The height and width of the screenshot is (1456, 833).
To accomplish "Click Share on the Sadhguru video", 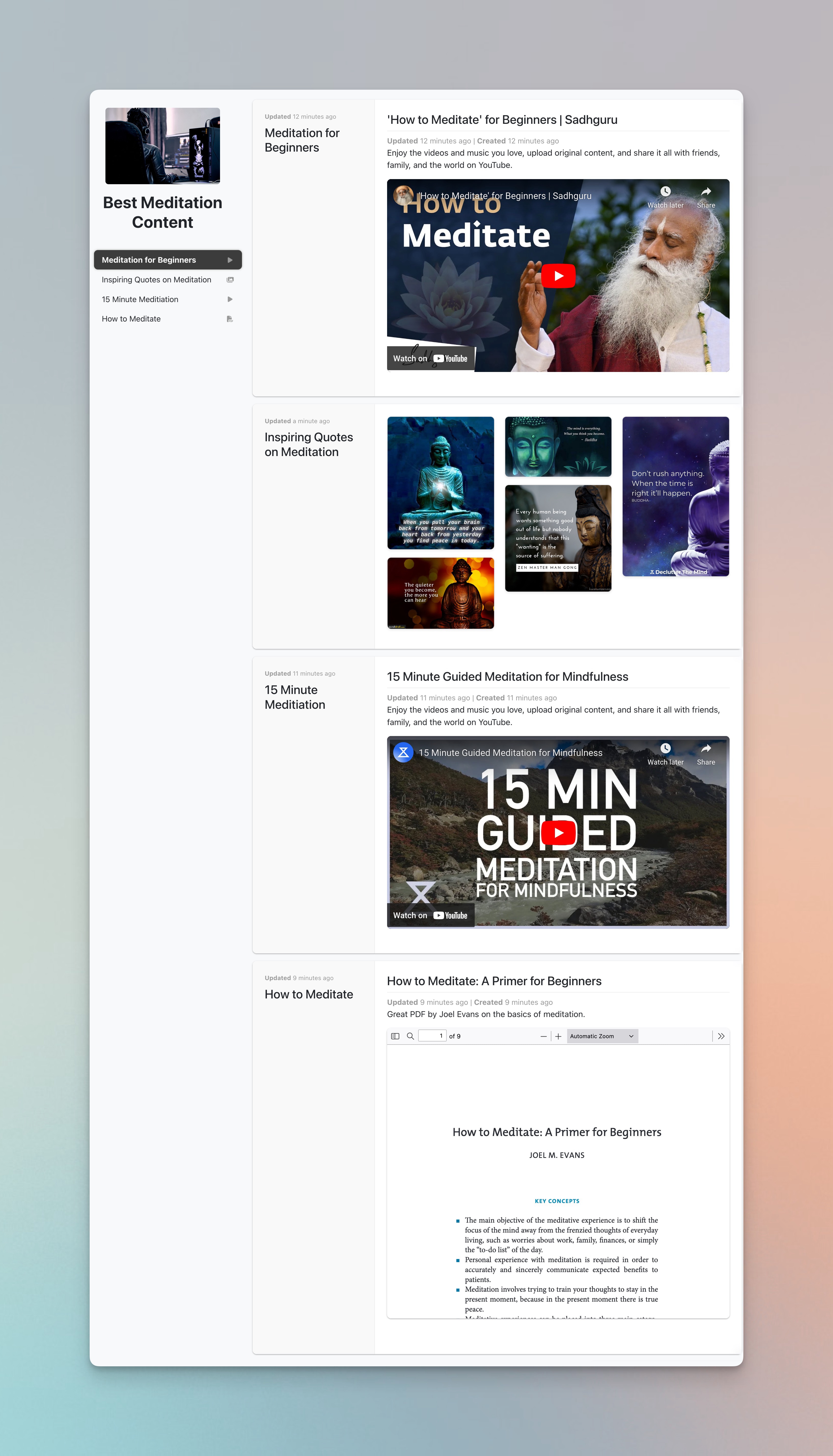I will (706, 197).
